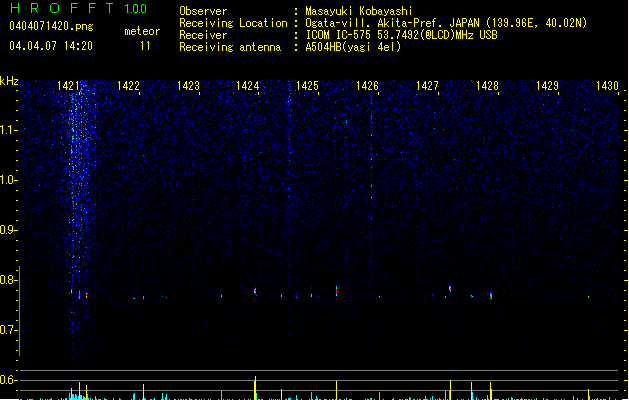
Task: Click the 1421 time axis label
Action: [x=68, y=86]
